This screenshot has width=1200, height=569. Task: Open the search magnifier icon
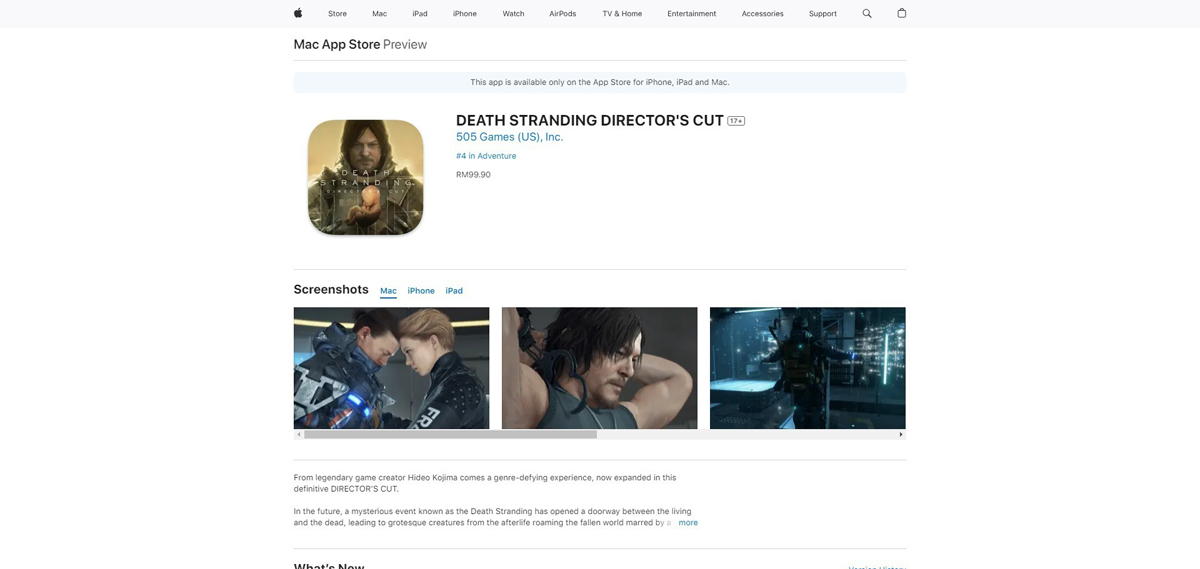tap(867, 13)
